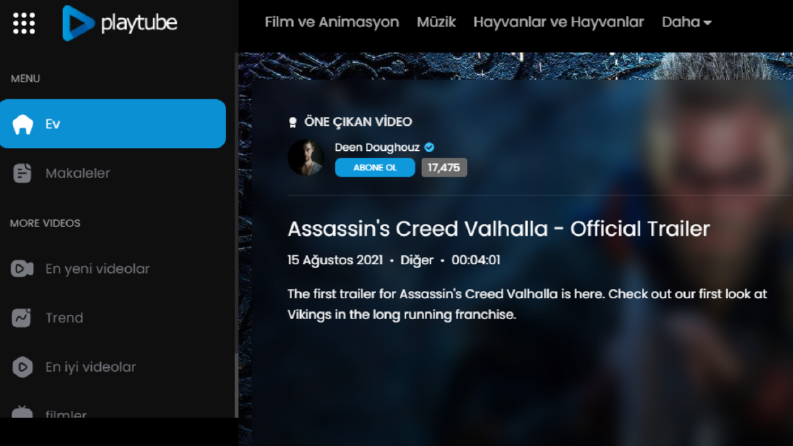This screenshot has width=793, height=446.
Task: Open Film ve Animasyon category
Action: tap(332, 22)
